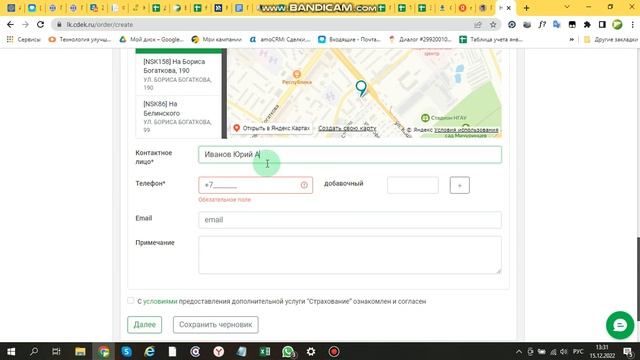This screenshot has width=640, height=360.
Task: Bookmark page with the star icon
Action: (x=493, y=24)
